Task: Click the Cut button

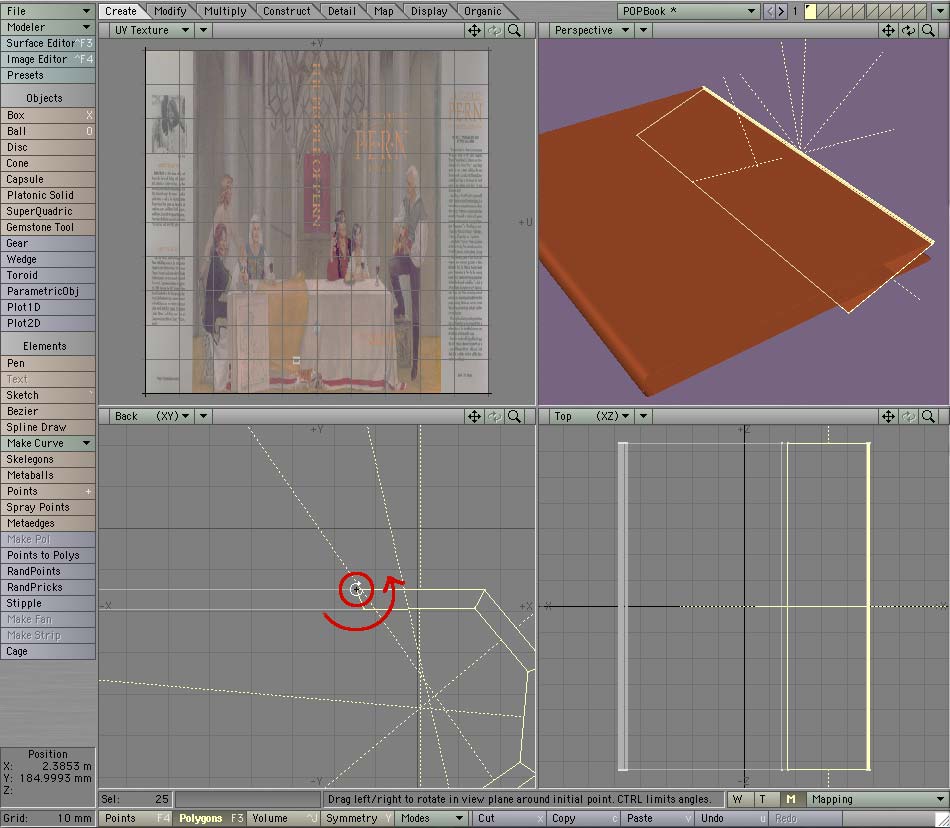Action: pyautogui.click(x=508, y=818)
